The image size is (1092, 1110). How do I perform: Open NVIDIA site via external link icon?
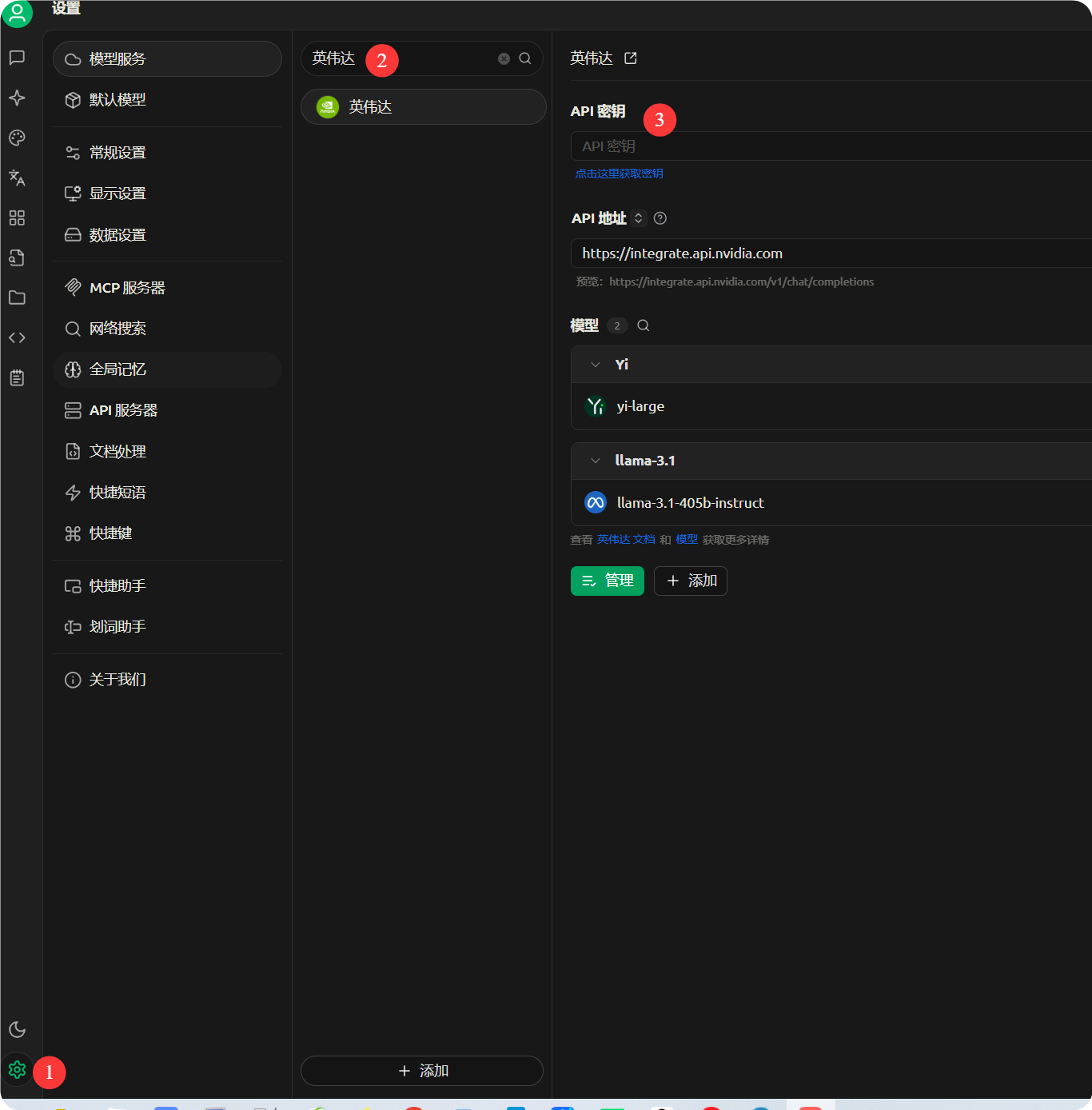click(631, 58)
